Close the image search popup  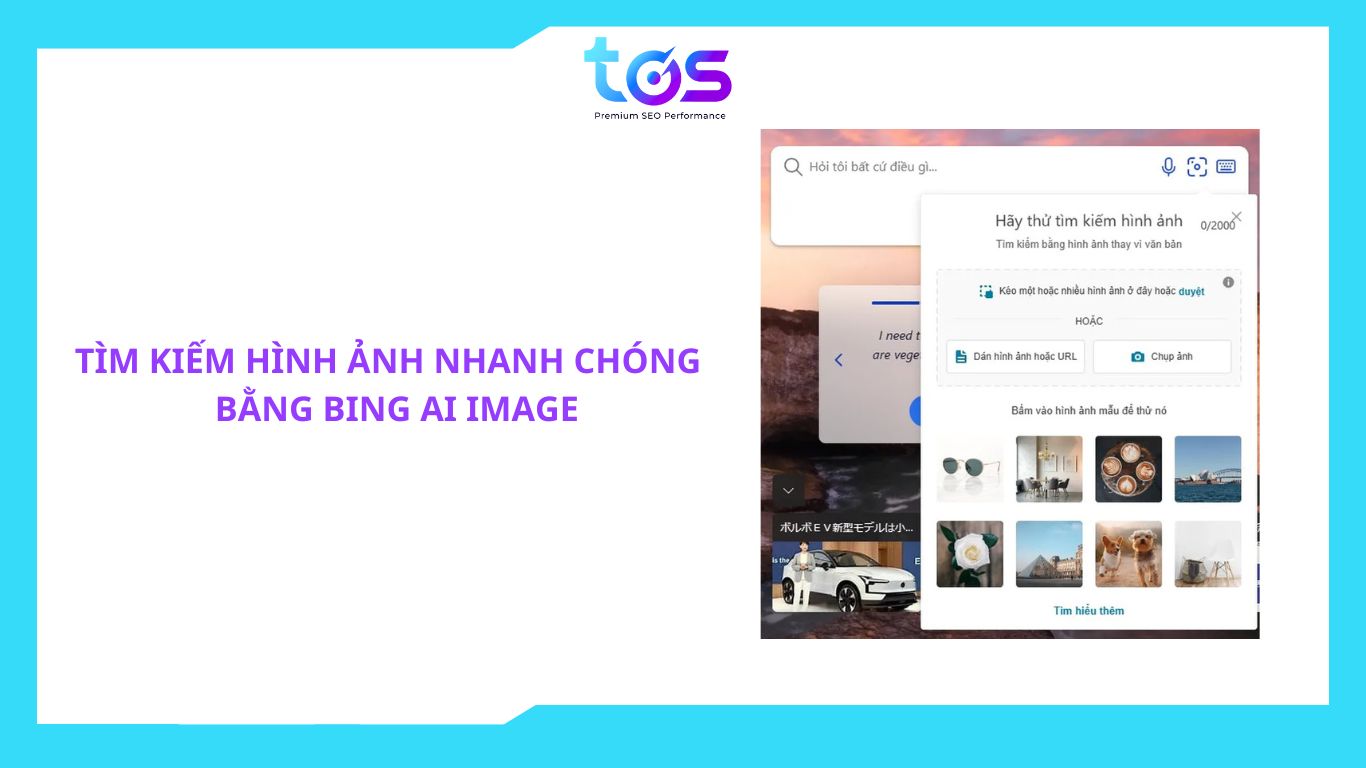1236,216
